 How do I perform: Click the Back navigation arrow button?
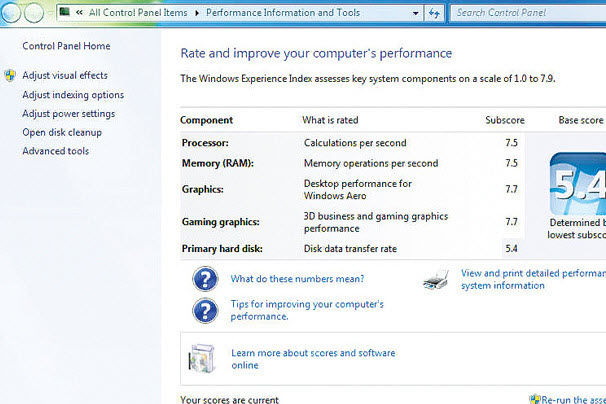coord(10,13)
